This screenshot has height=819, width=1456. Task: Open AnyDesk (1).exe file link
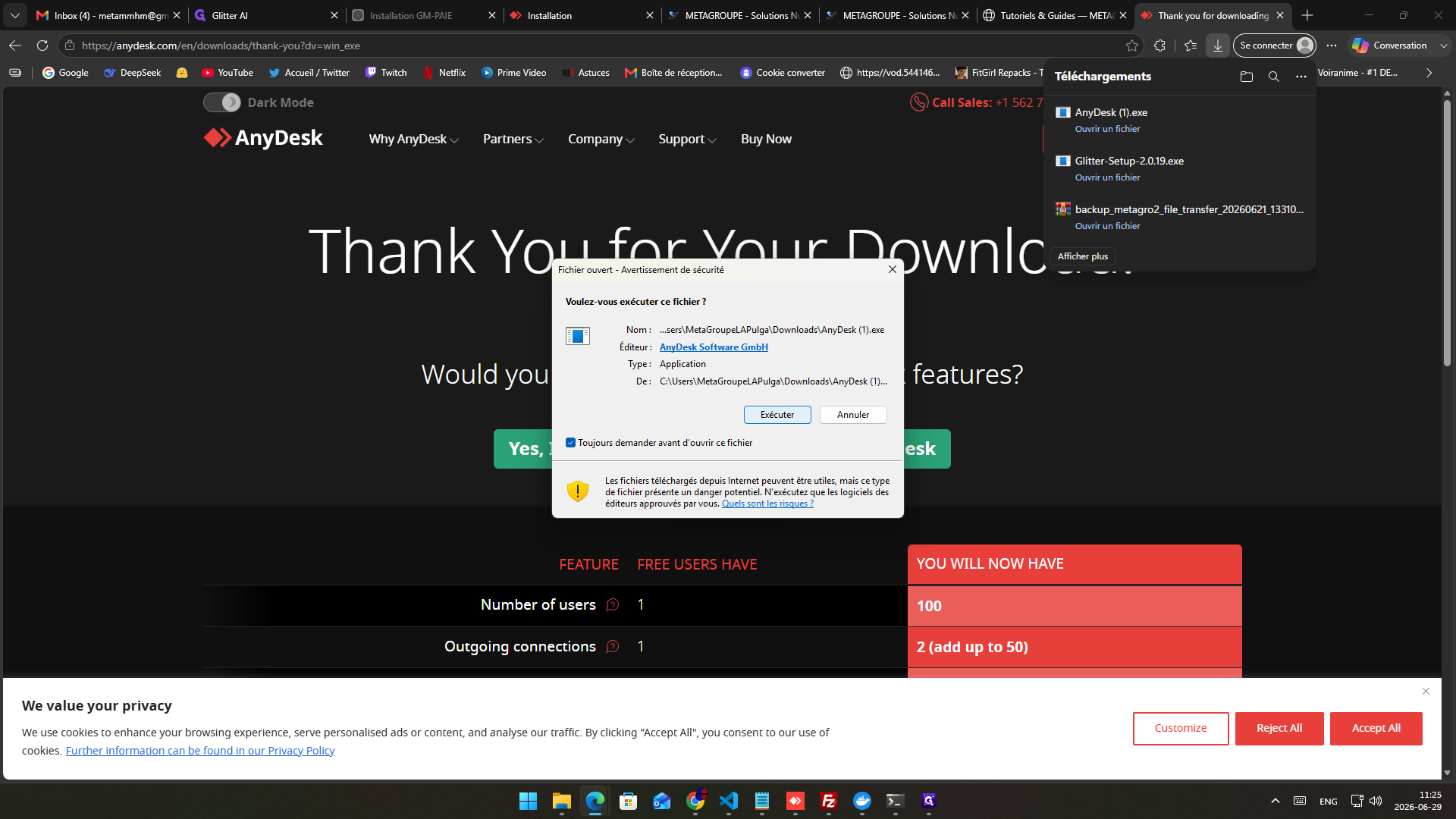[x=1107, y=129]
